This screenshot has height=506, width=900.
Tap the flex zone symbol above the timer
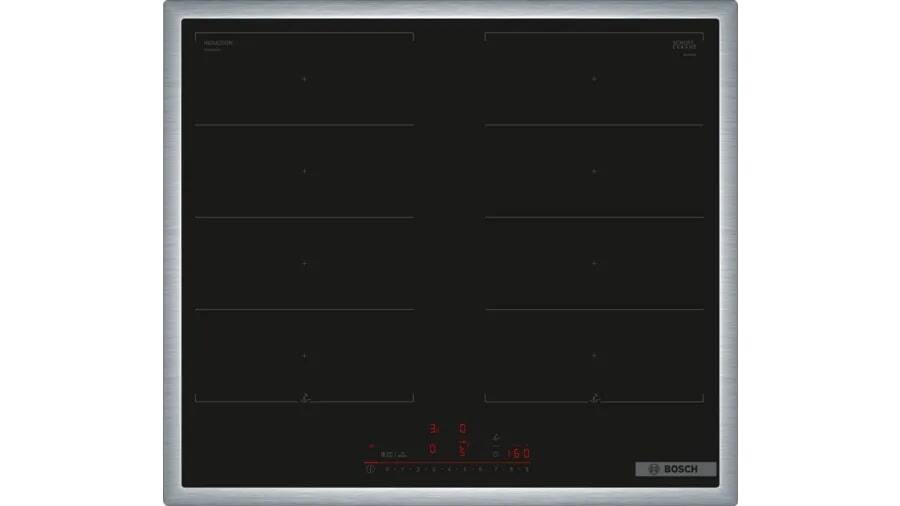tap(496, 438)
